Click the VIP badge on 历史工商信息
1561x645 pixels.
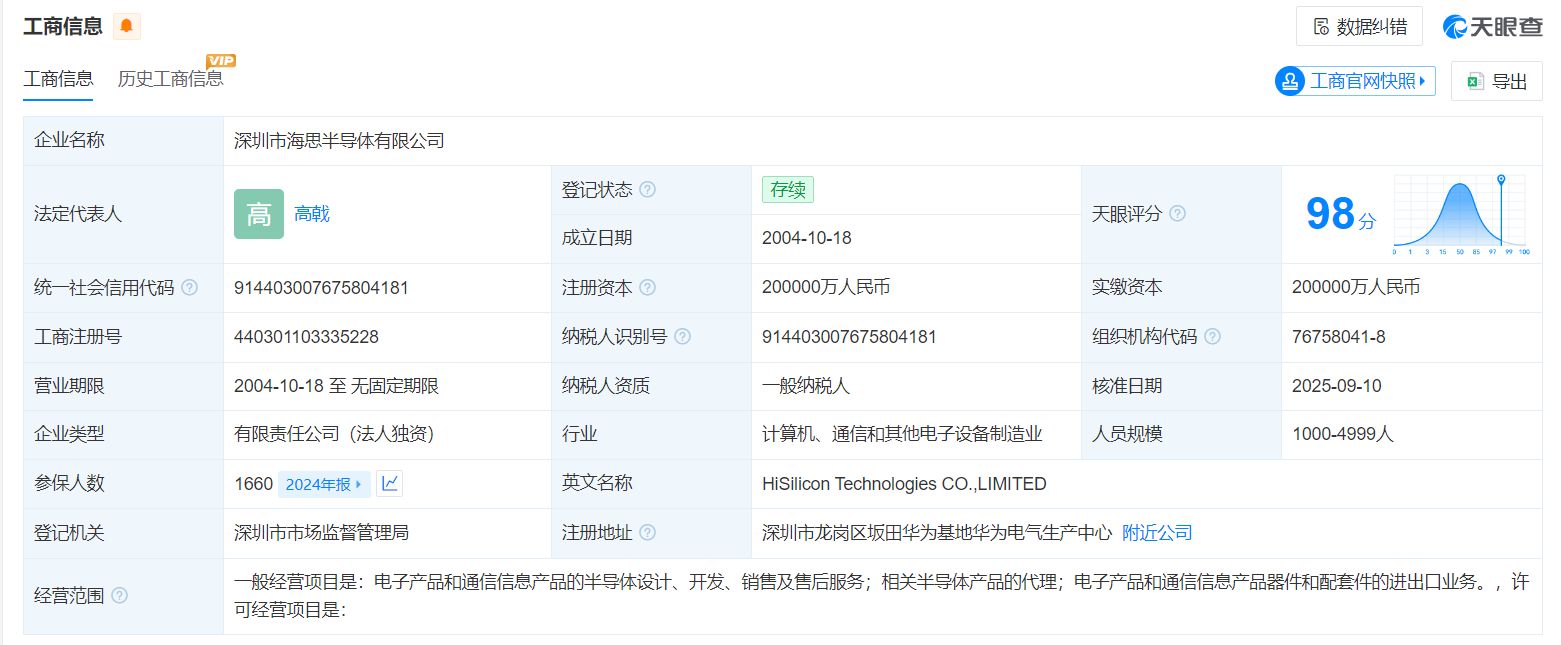pyautogui.click(x=220, y=60)
